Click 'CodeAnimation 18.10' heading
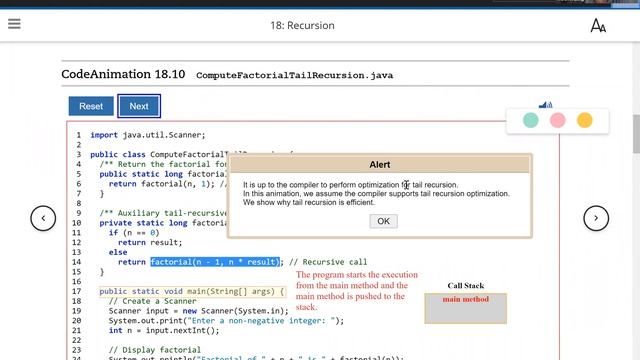Screen dimensions: 640x360 coord(123,74)
